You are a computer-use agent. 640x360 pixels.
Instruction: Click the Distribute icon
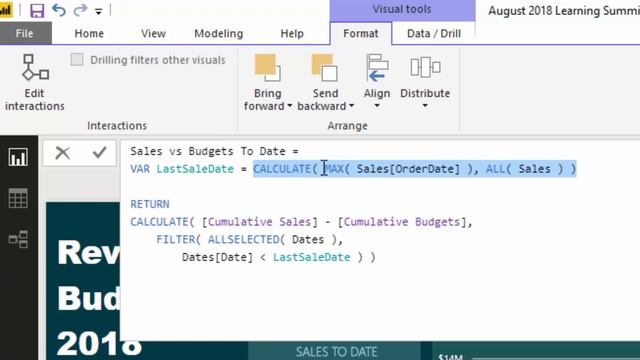(x=425, y=68)
